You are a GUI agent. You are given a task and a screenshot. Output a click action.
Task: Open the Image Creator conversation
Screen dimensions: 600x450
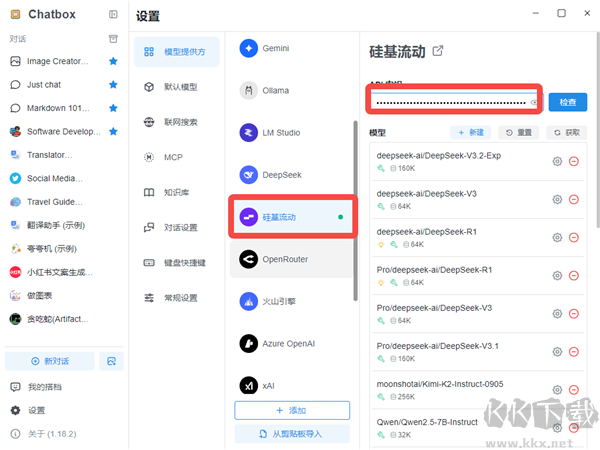pyautogui.click(x=57, y=61)
